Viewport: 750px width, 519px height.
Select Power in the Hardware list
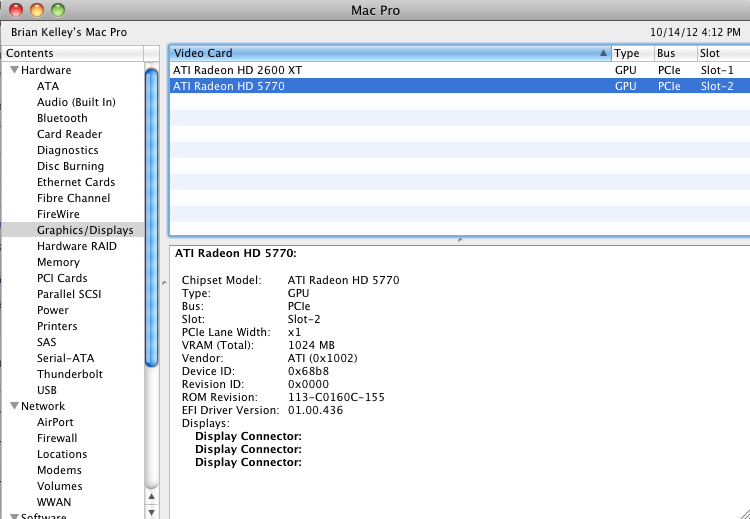tap(53, 310)
